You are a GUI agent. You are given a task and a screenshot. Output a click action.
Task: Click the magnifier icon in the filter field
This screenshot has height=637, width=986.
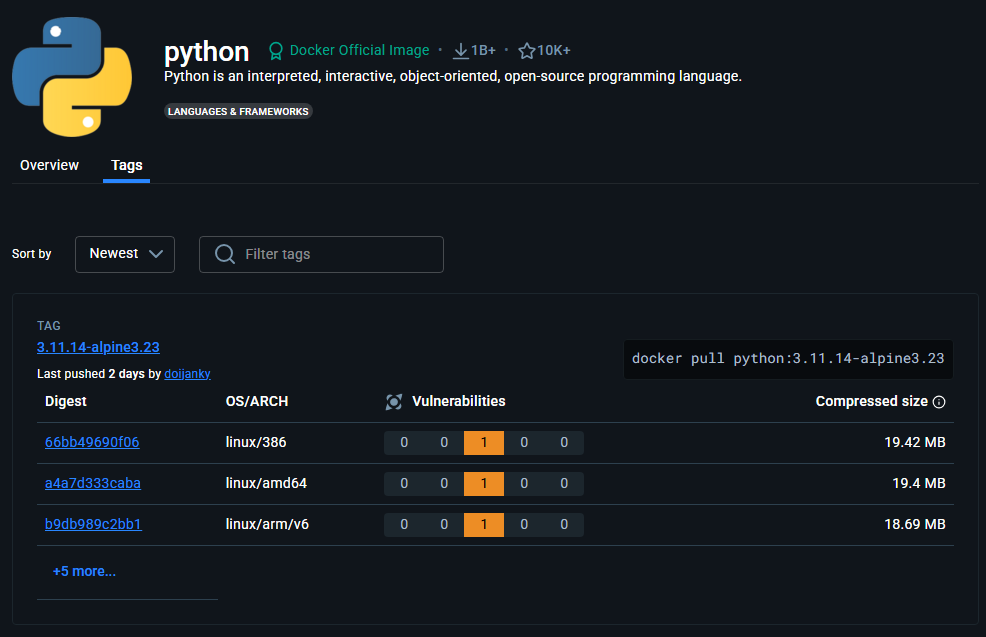click(224, 254)
